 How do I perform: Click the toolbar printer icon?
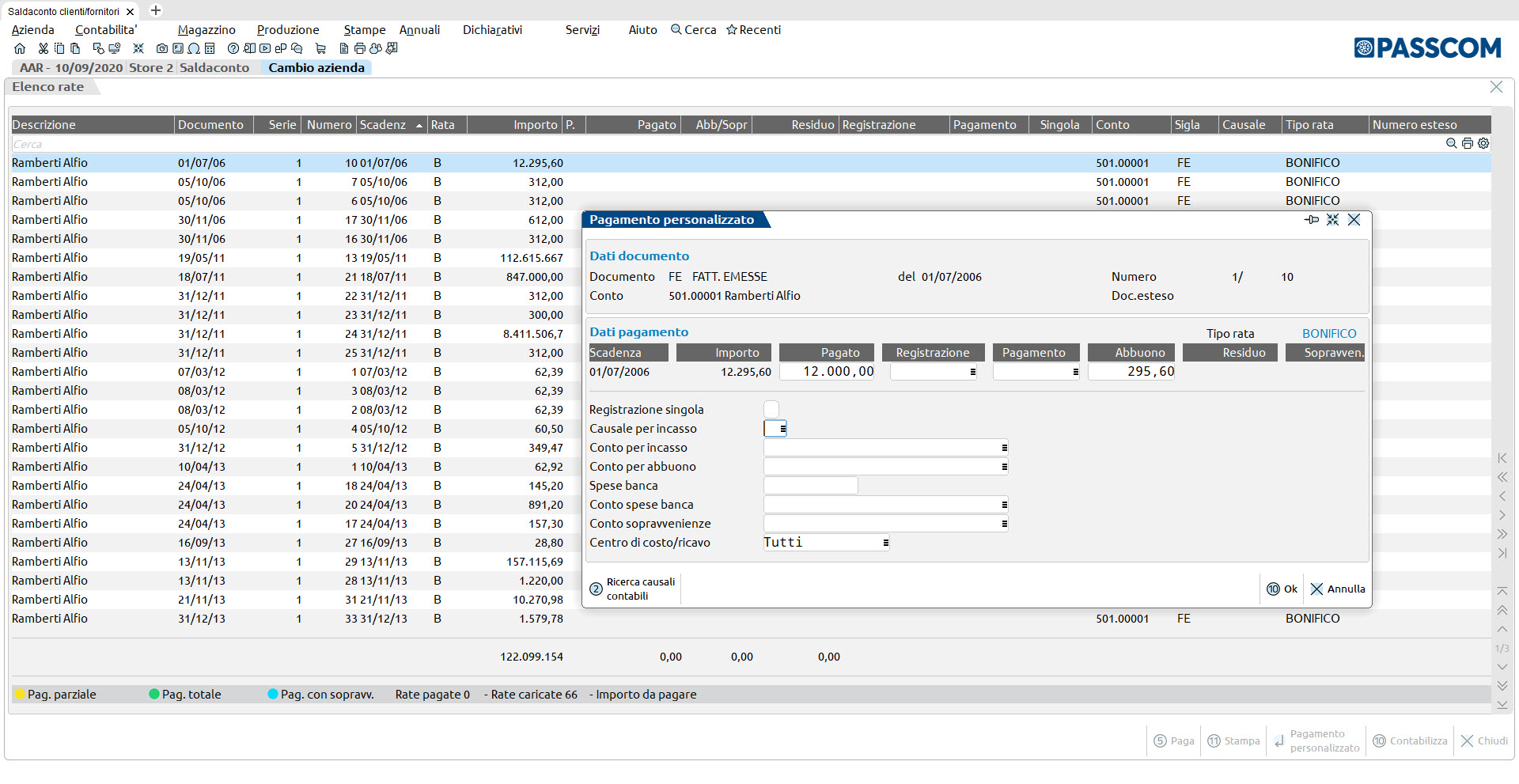point(360,48)
